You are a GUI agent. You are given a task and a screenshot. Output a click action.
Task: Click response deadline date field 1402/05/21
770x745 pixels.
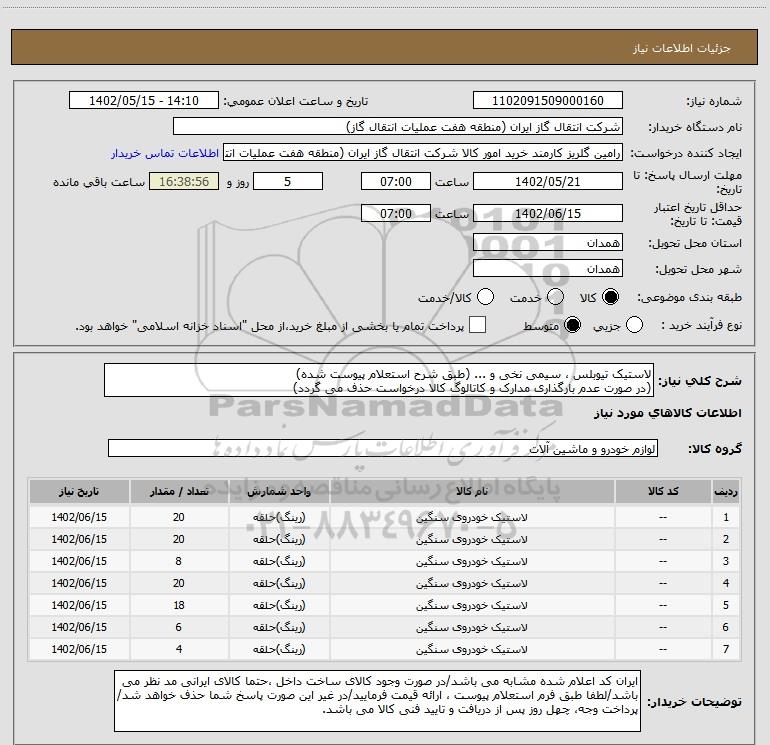tap(548, 181)
